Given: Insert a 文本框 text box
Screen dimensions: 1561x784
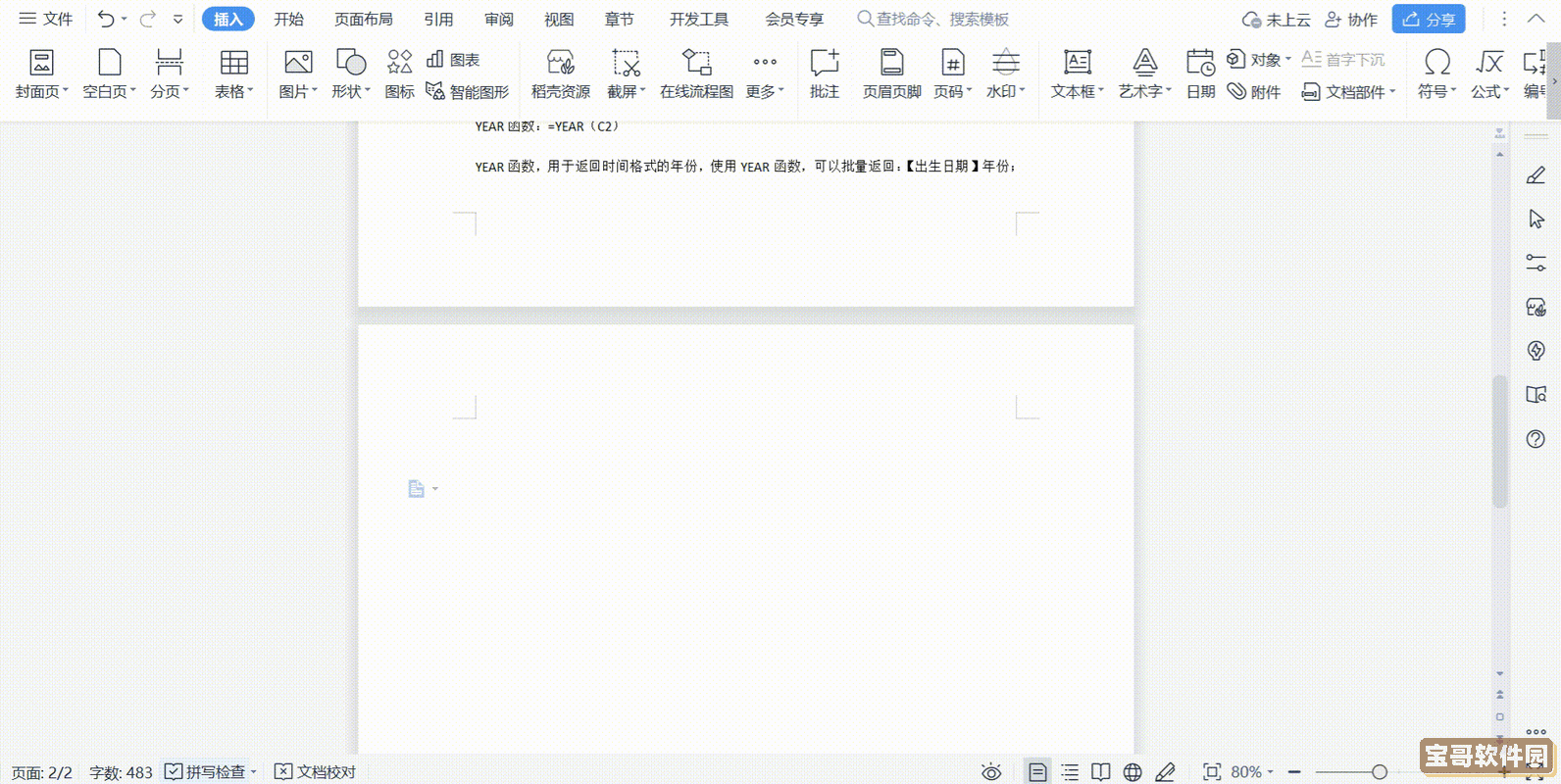Looking at the screenshot, I should (1078, 74).
